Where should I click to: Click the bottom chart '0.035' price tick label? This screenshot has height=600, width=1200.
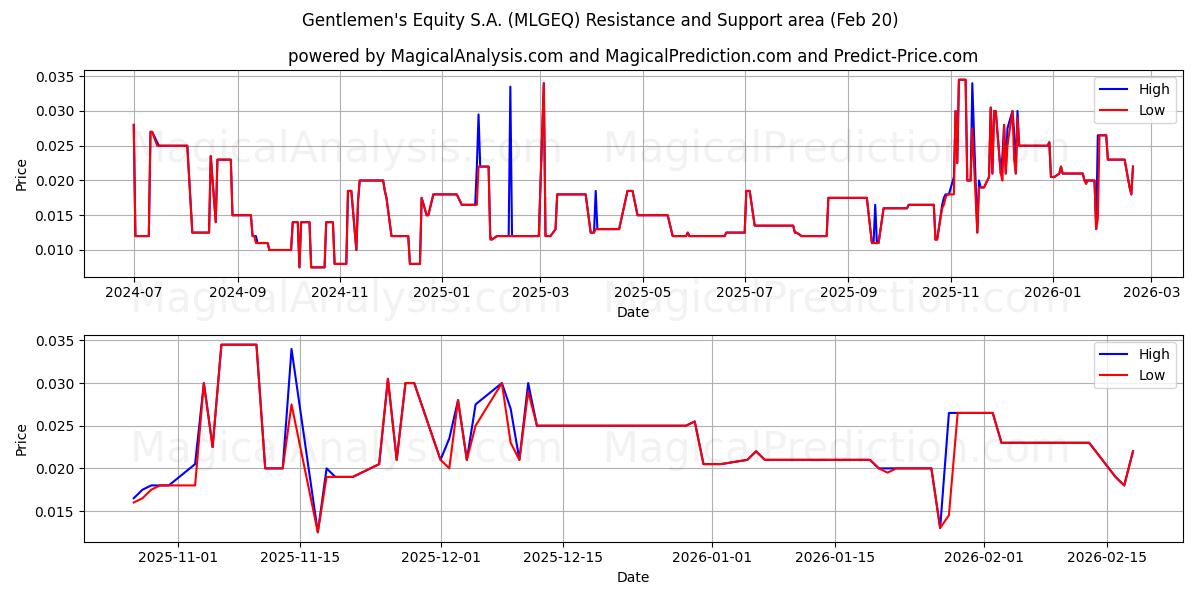pyautogui.click(x=57, y=341)
